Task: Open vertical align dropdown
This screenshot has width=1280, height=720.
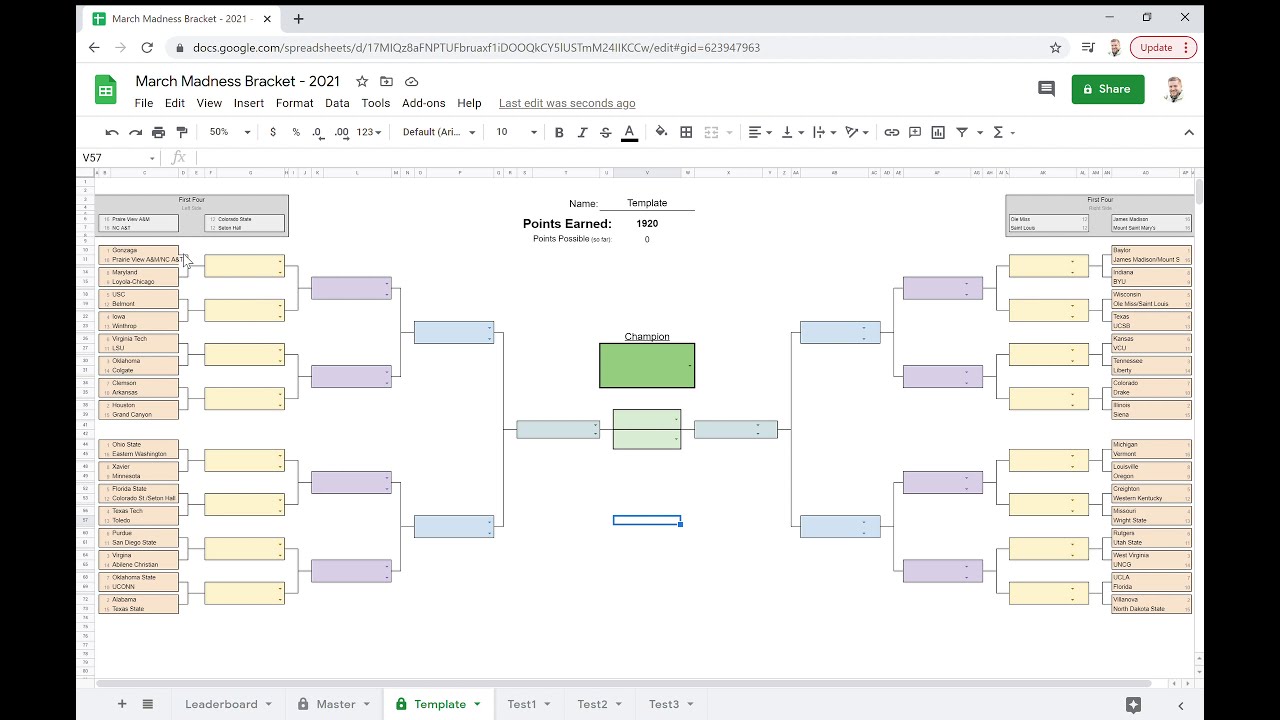Action: pos(792,132)
